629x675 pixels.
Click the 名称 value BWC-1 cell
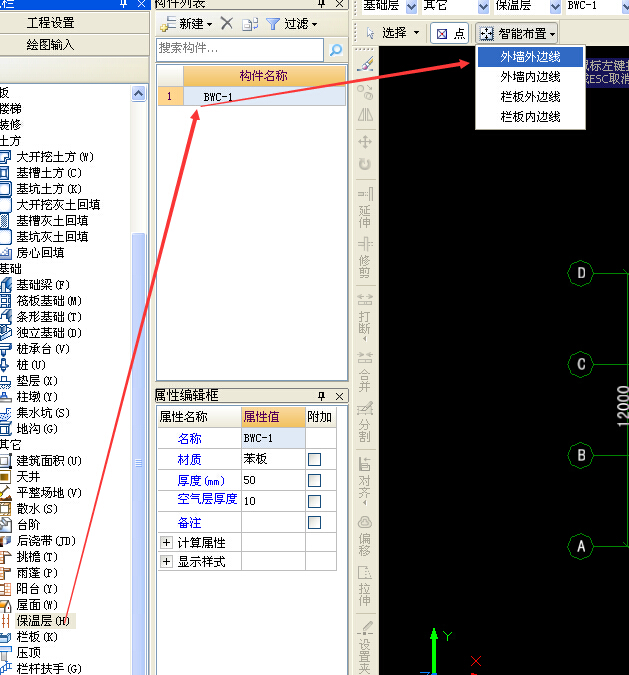pos(273,438)
